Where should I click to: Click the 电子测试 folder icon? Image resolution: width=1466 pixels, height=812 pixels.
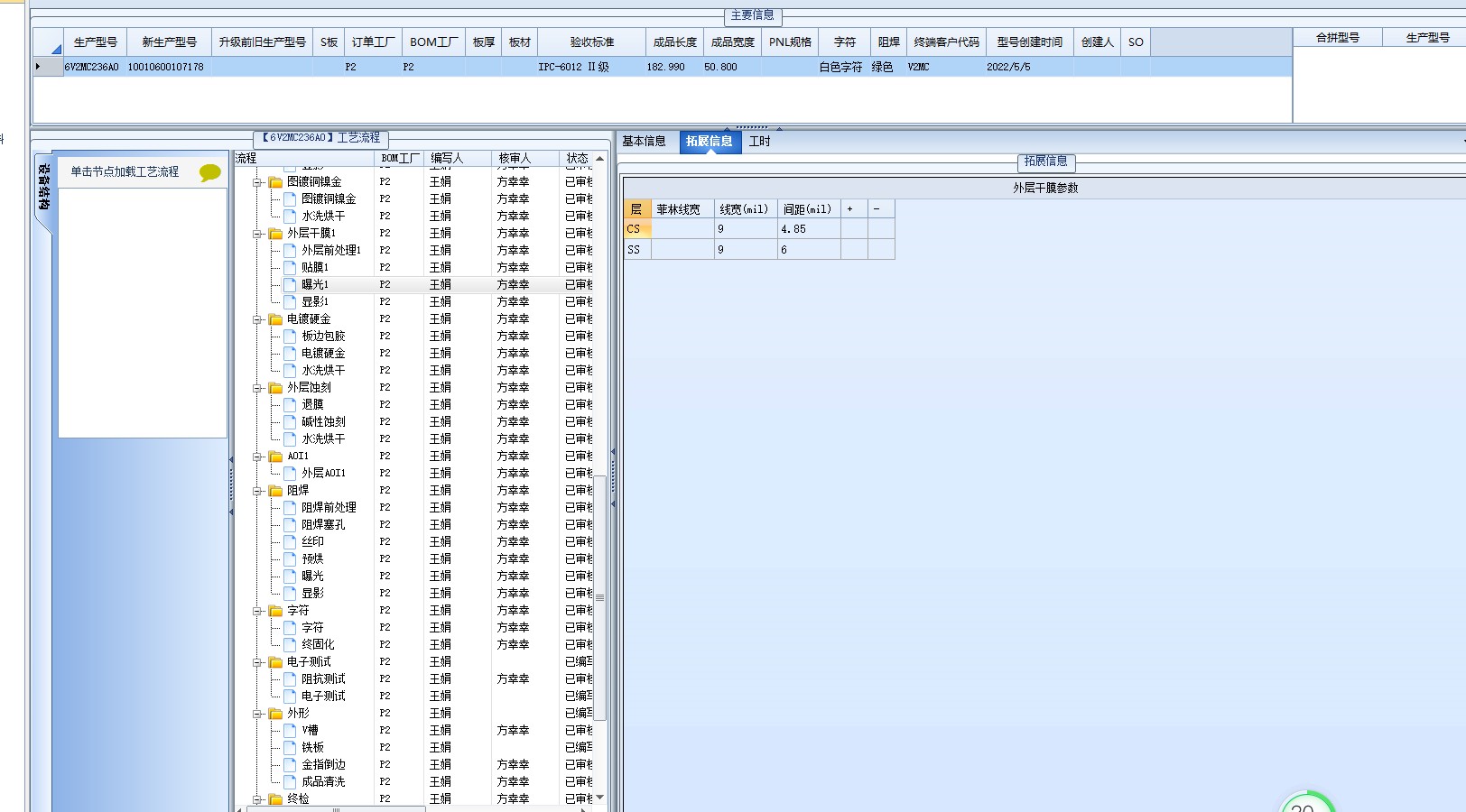point(275,662)
